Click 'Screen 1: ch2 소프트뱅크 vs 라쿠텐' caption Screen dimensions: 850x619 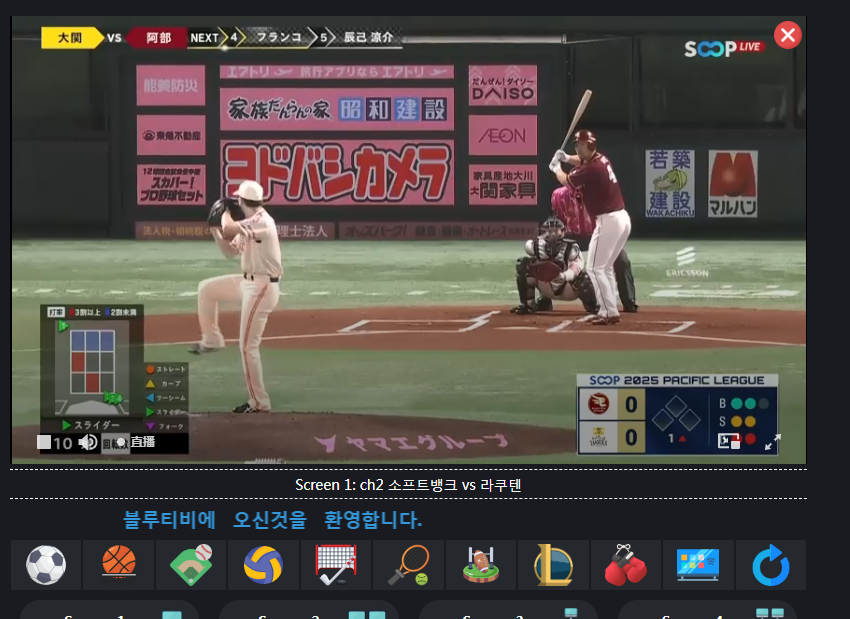[x=408, y=485]
